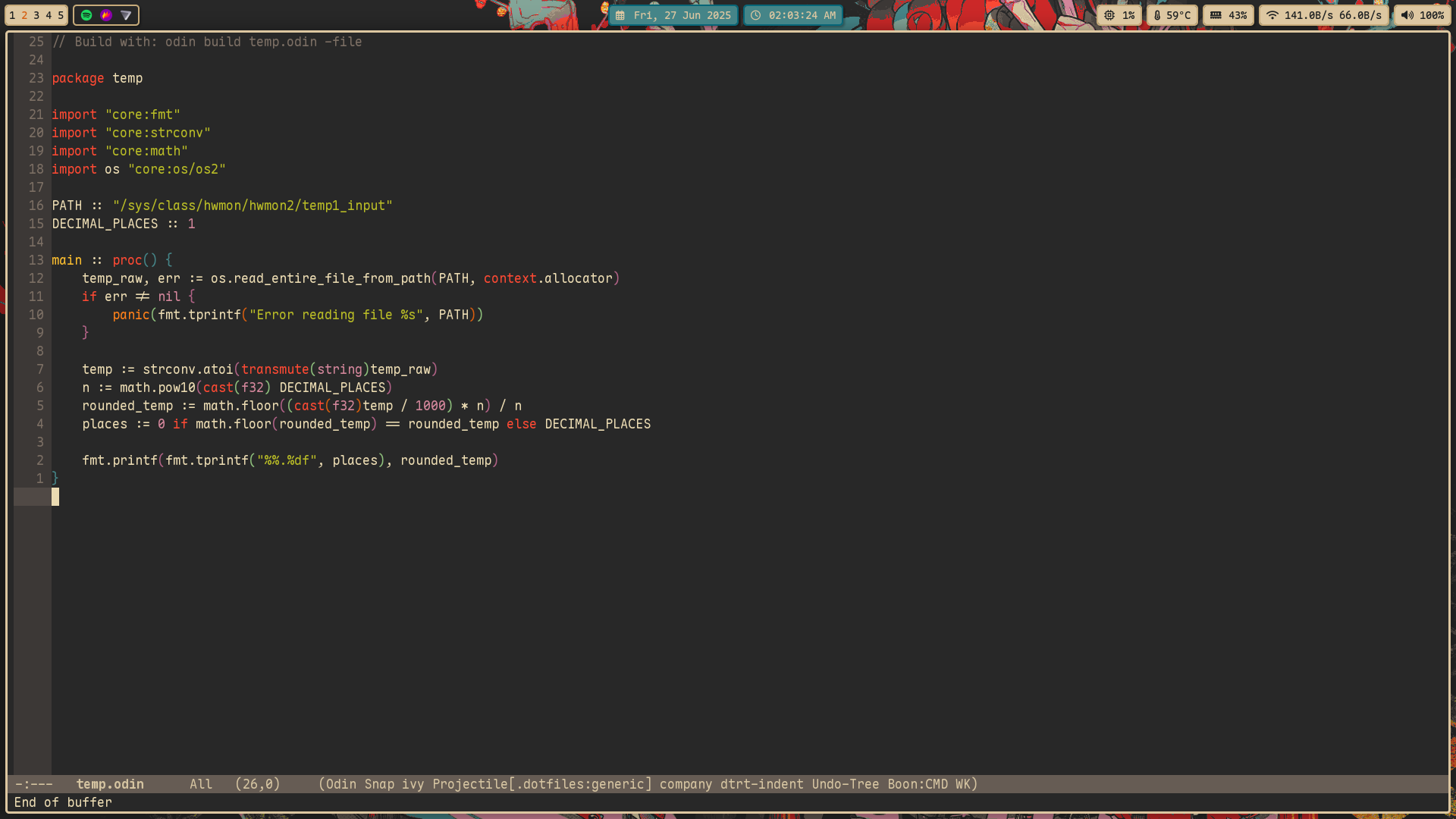Click temp.odin buffer name in mode line
The width and height of the screenshot is (1456, 819).
point(110,784)
